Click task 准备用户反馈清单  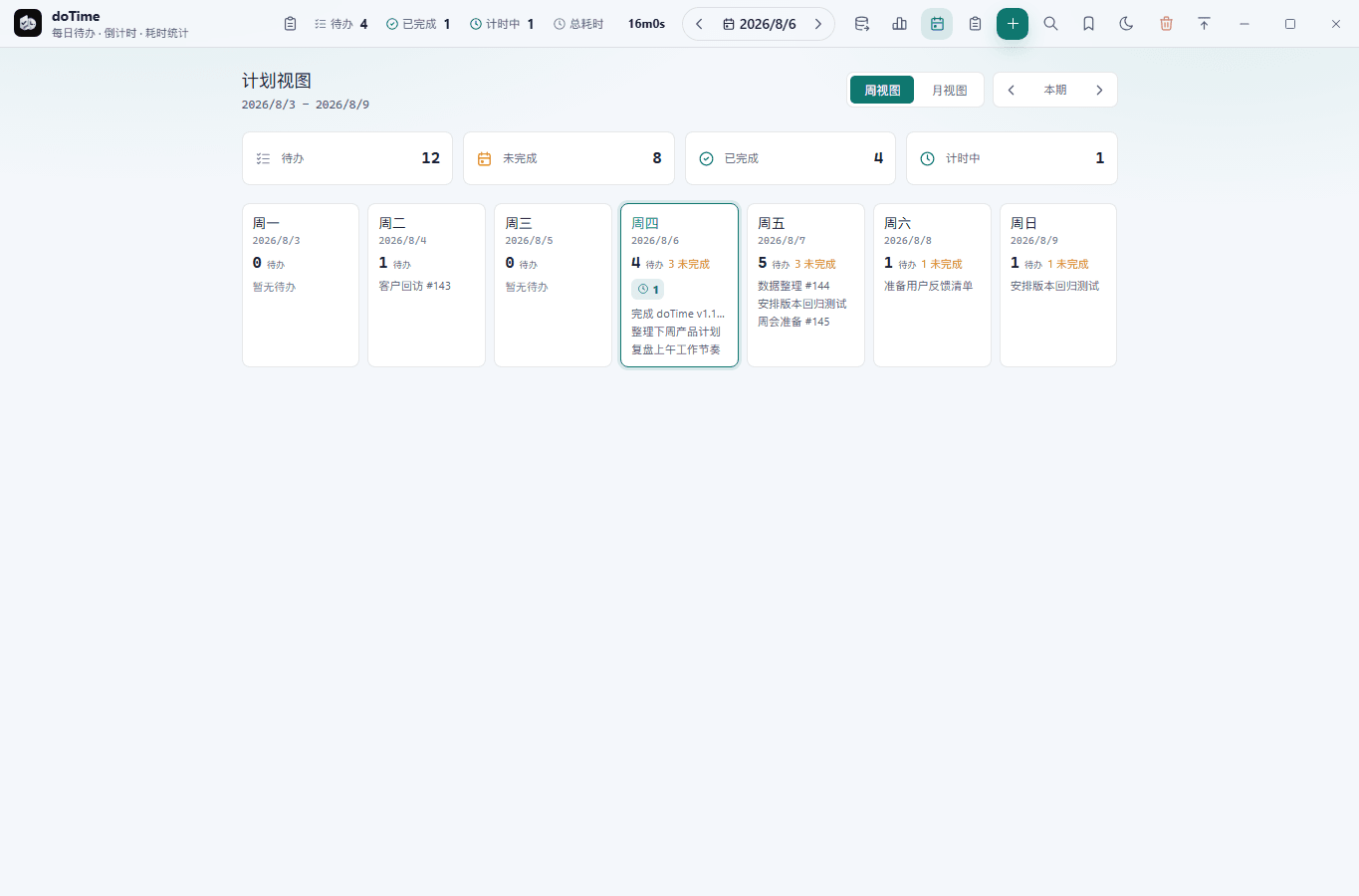[x=929, y=286]
